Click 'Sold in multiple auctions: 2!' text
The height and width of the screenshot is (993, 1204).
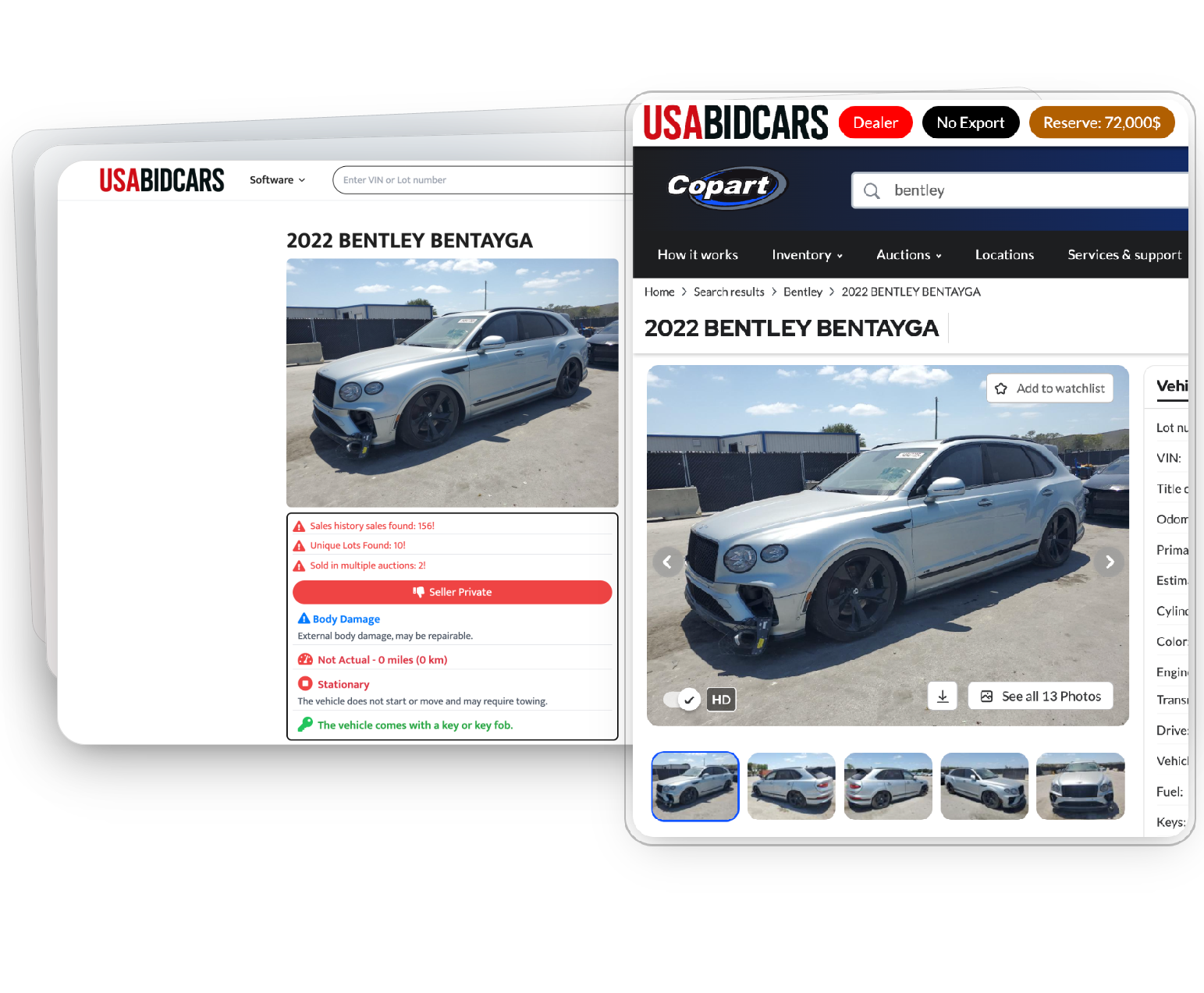(x=368, y=566)
